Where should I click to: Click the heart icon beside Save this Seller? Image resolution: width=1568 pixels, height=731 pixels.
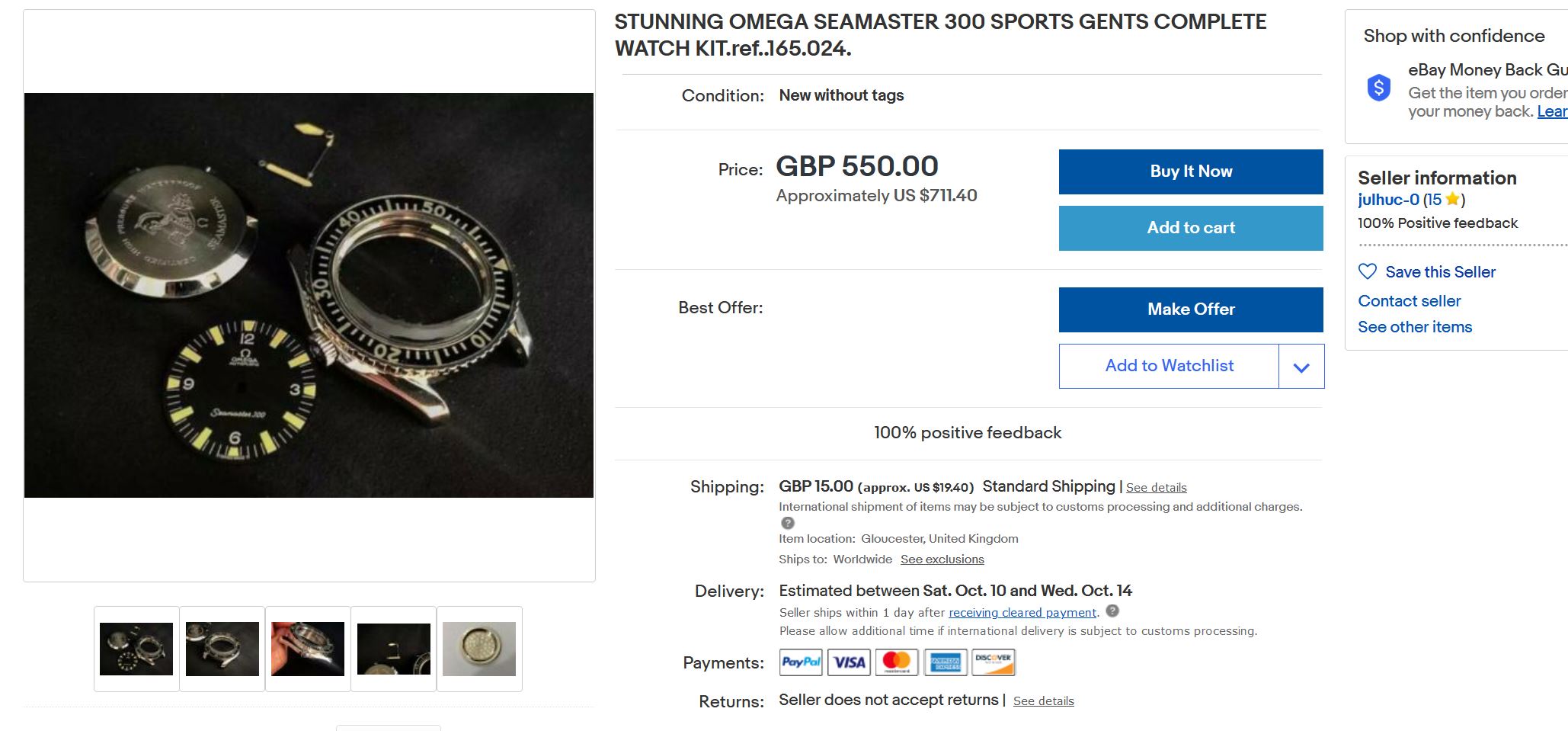click(1368, 271)
